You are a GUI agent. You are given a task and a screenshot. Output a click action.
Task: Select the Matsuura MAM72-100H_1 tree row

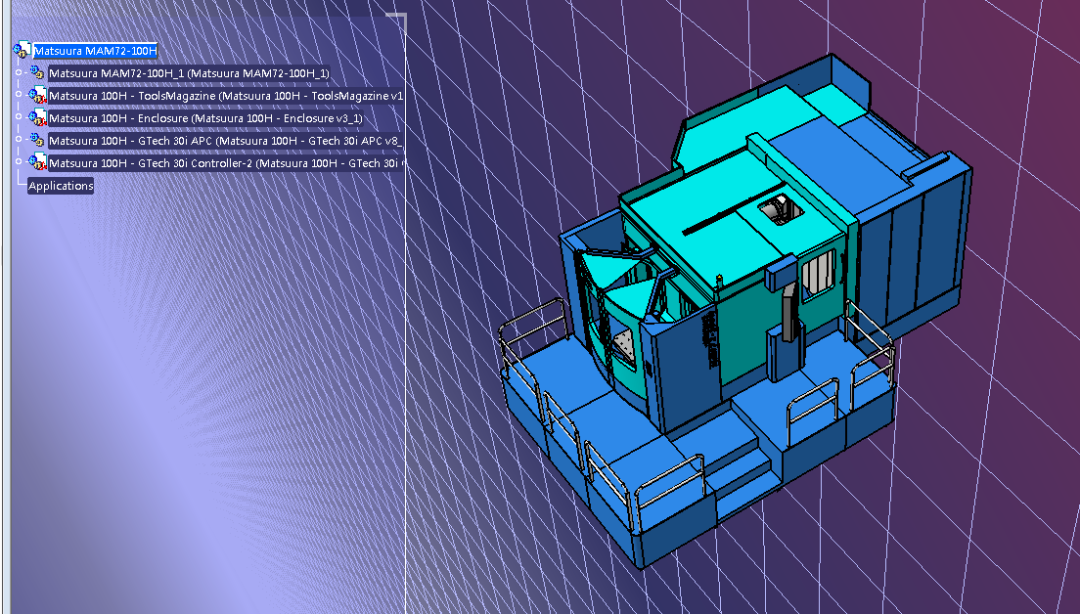(189, 73)
